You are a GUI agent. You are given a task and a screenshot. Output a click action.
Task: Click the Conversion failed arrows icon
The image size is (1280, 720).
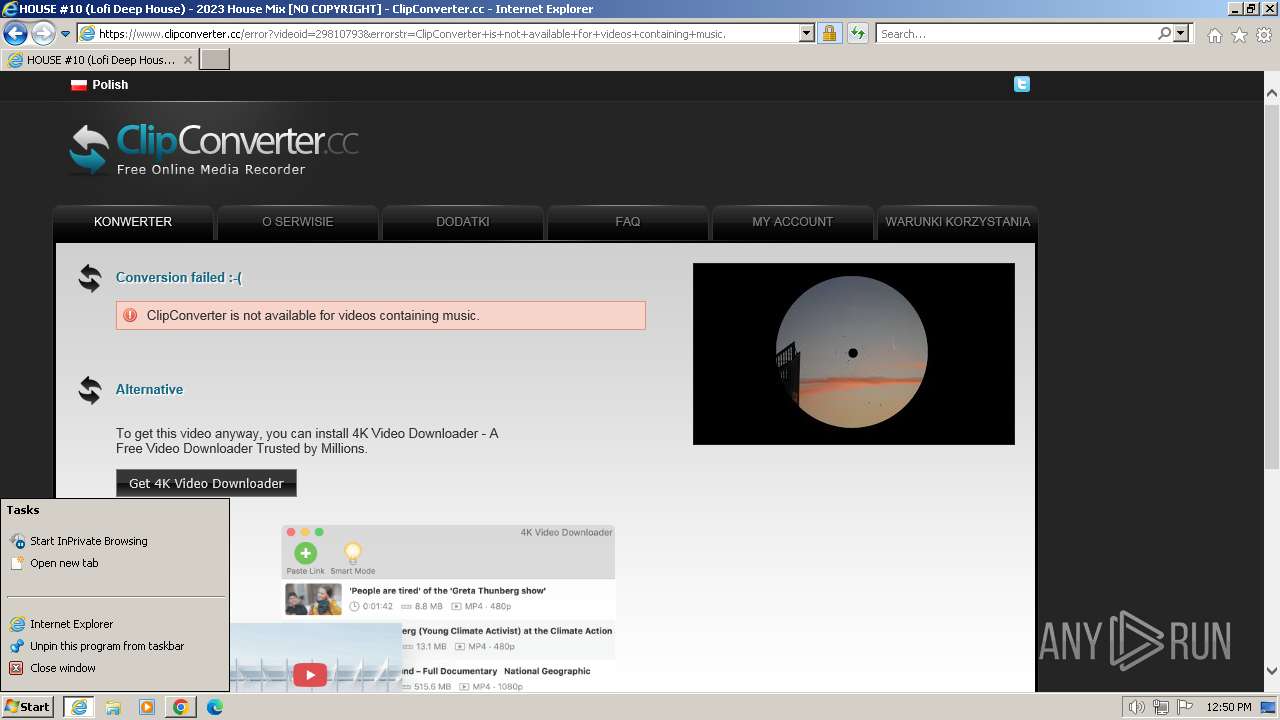pos(90,278)
